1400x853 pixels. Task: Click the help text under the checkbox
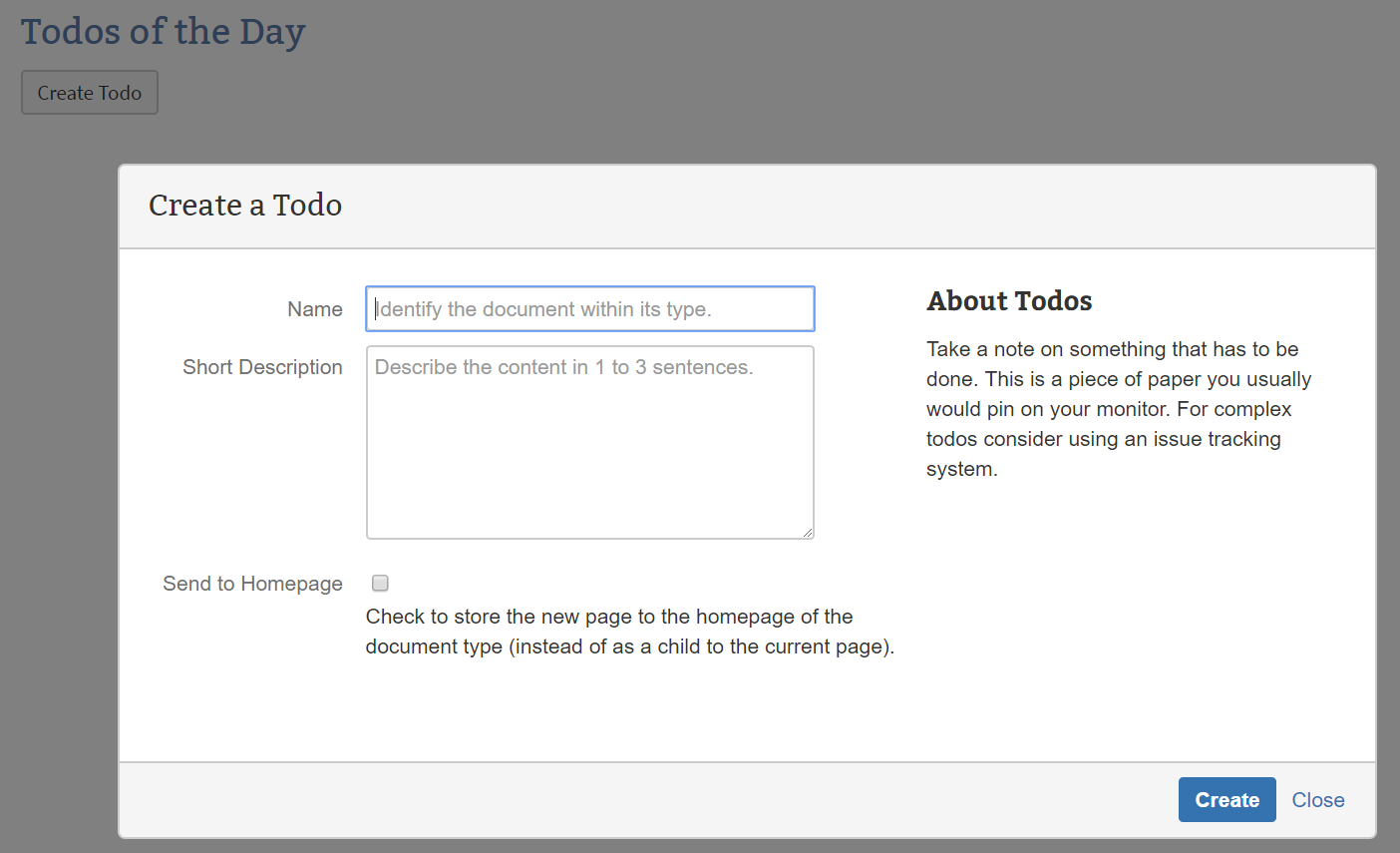tap(629, 632)
